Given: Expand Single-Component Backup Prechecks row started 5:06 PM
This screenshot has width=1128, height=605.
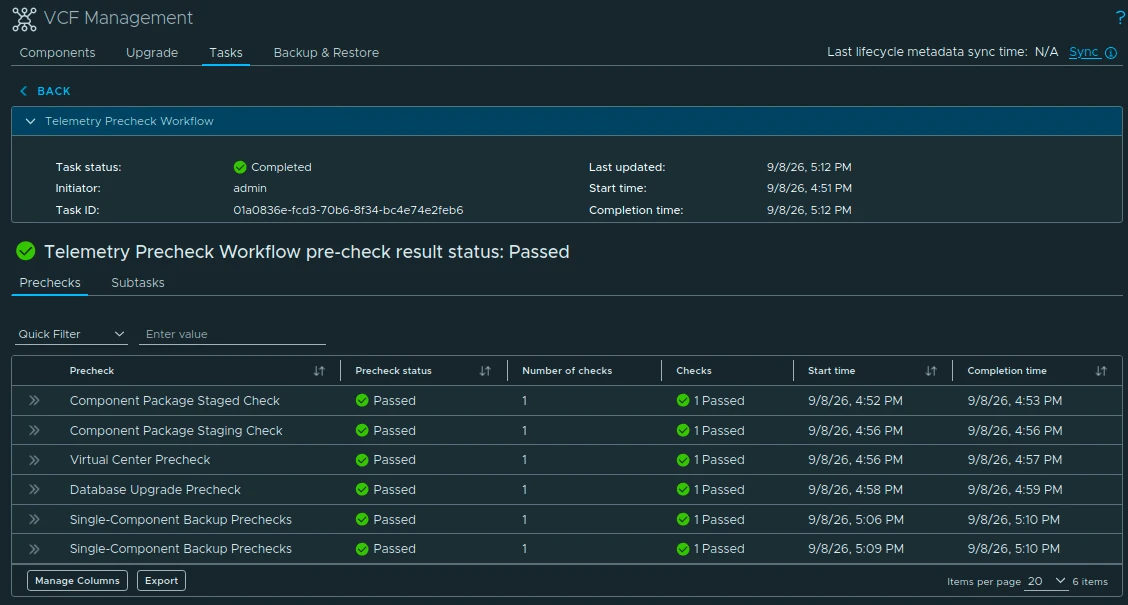Looking at the screenshot, I should [x=34, y=519].
